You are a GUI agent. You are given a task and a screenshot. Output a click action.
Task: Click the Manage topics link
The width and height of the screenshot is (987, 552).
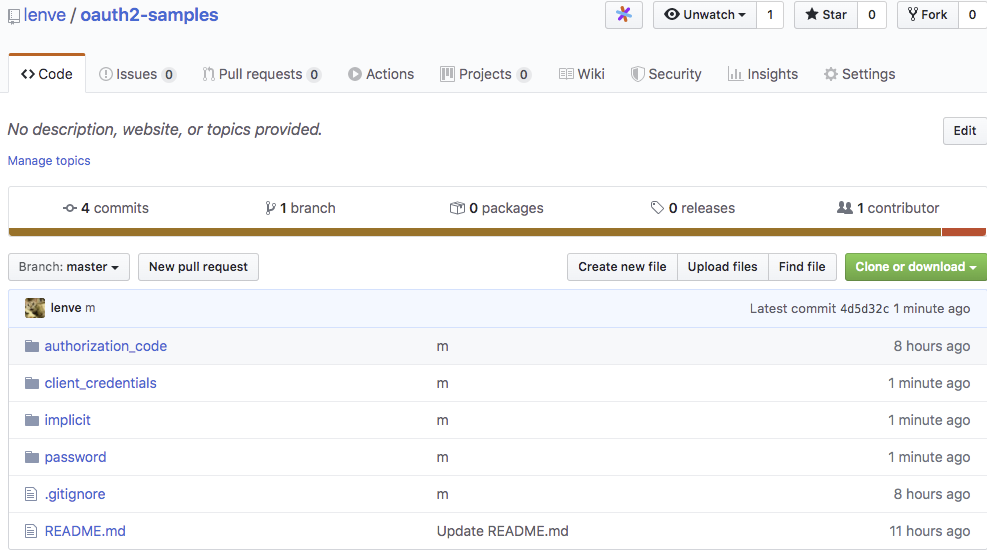click(x=49, y=161)
